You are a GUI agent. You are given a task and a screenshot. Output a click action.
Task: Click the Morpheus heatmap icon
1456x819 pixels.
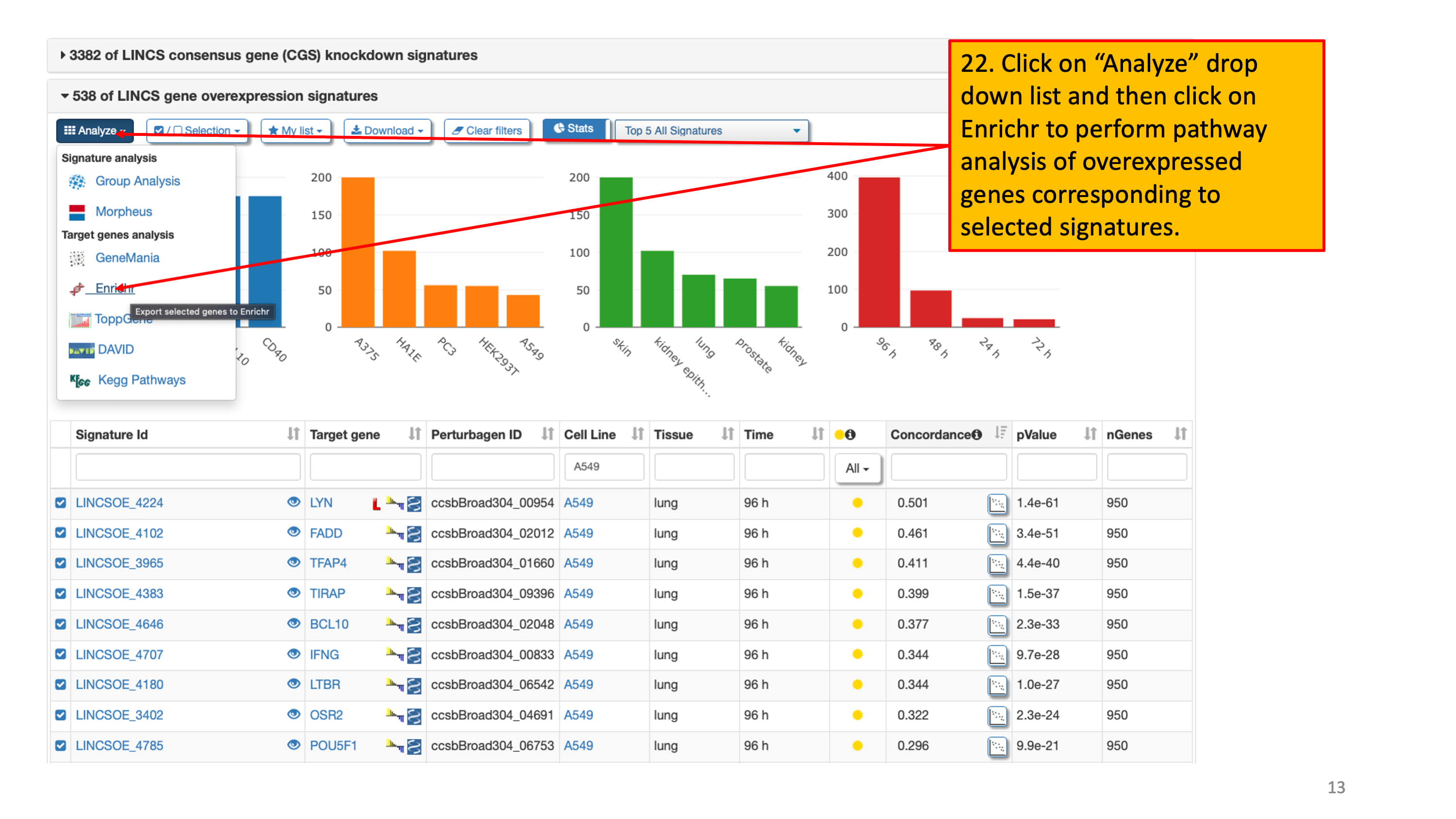pyautogui.click(x=77, y=212)
